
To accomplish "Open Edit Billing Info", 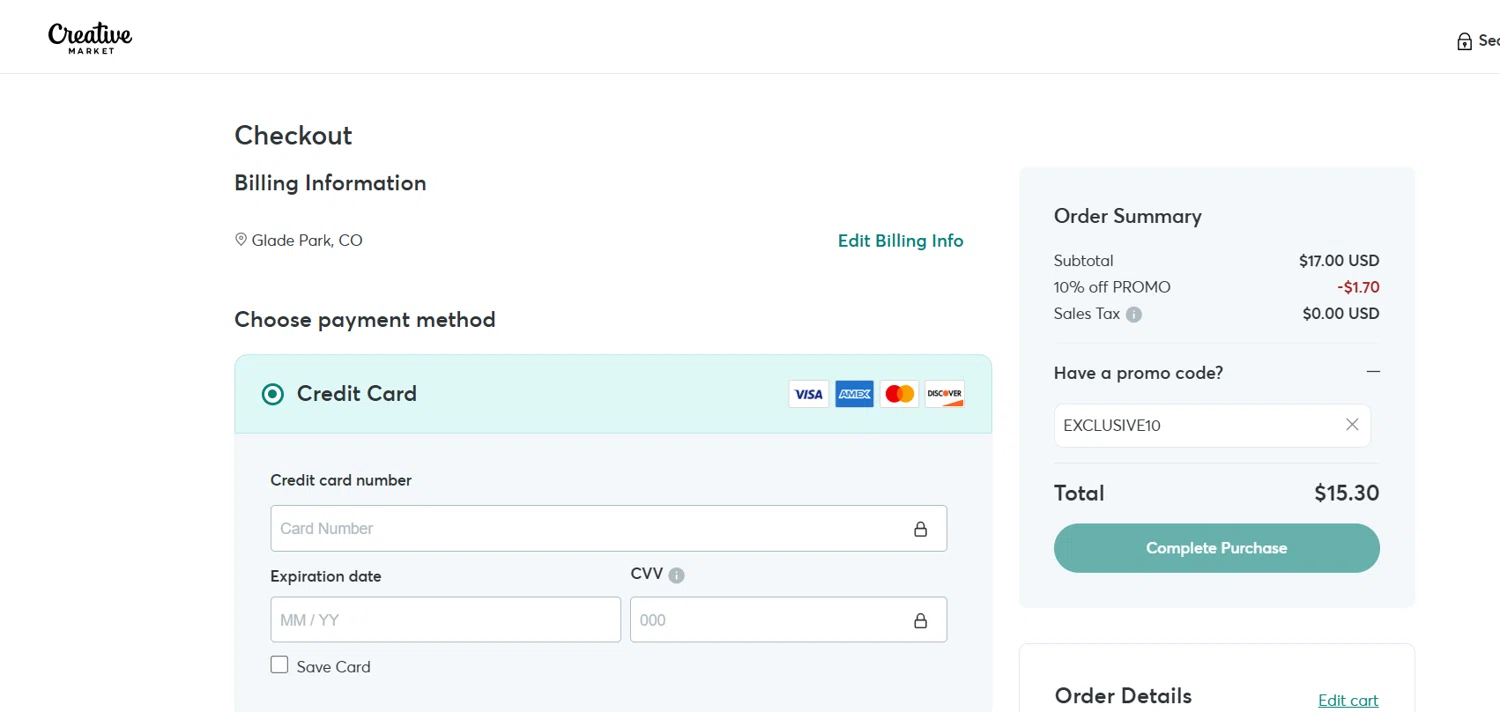I will (x=900, y=240).
